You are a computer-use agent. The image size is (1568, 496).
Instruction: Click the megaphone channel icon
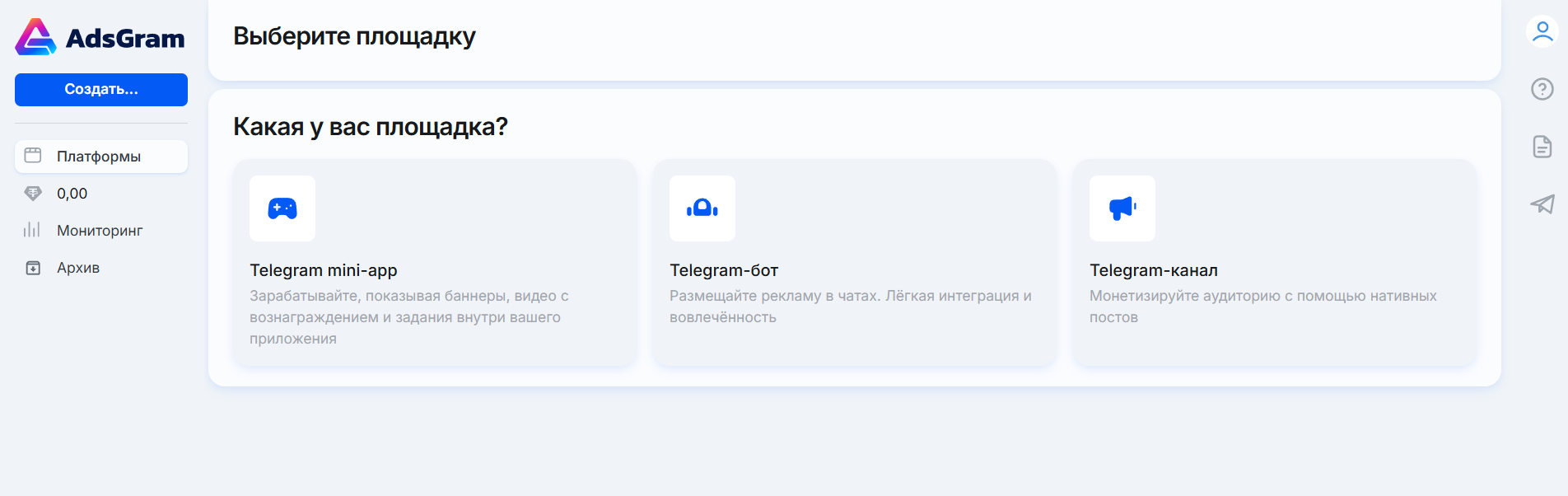1122,208
